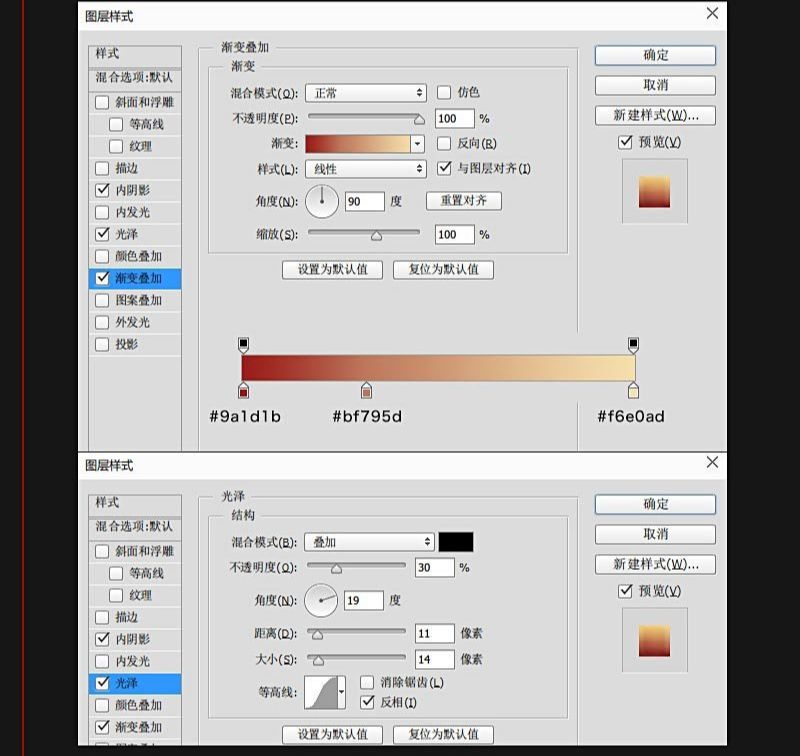Click 确定 in satin dialog
The height and width of the screenshot is (756, 800).
(x=655, y=505)
